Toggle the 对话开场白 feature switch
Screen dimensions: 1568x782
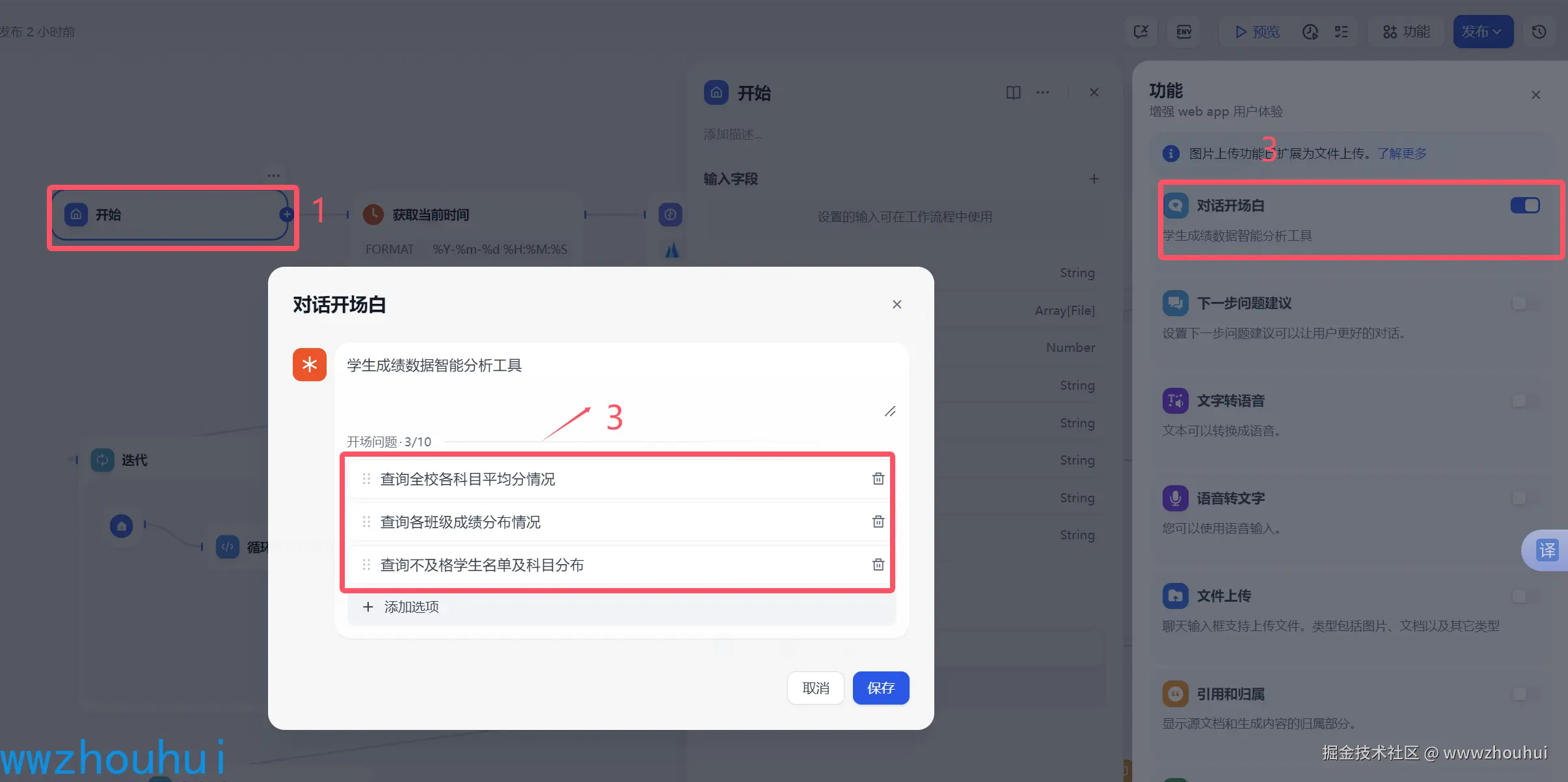(1525, 206)
